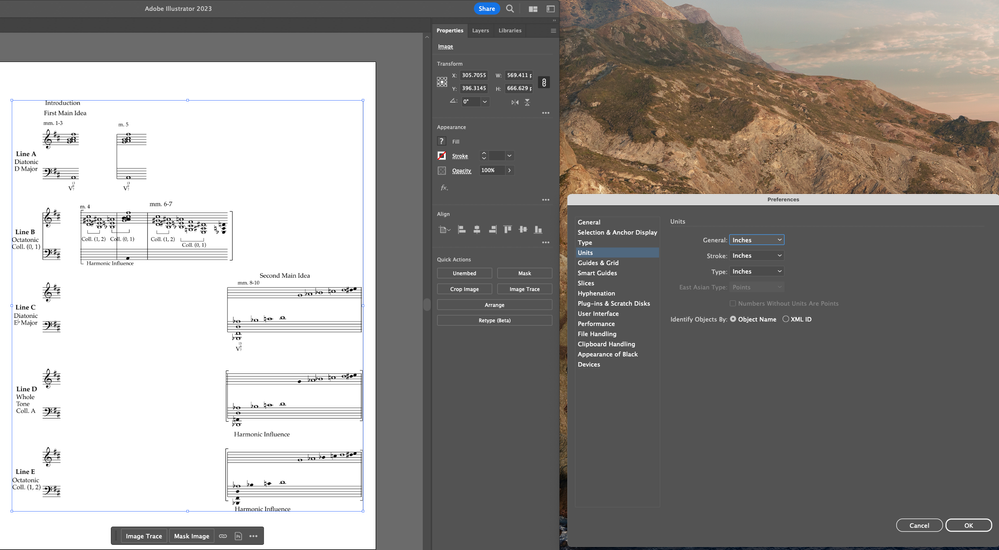Click the Crop Image button

pos(464,289)
